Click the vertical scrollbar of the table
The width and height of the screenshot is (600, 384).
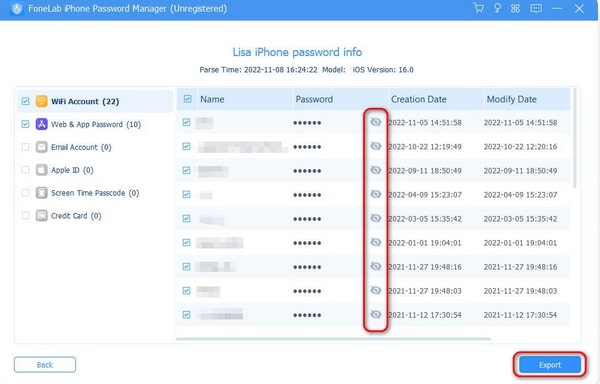pos(574,138)
